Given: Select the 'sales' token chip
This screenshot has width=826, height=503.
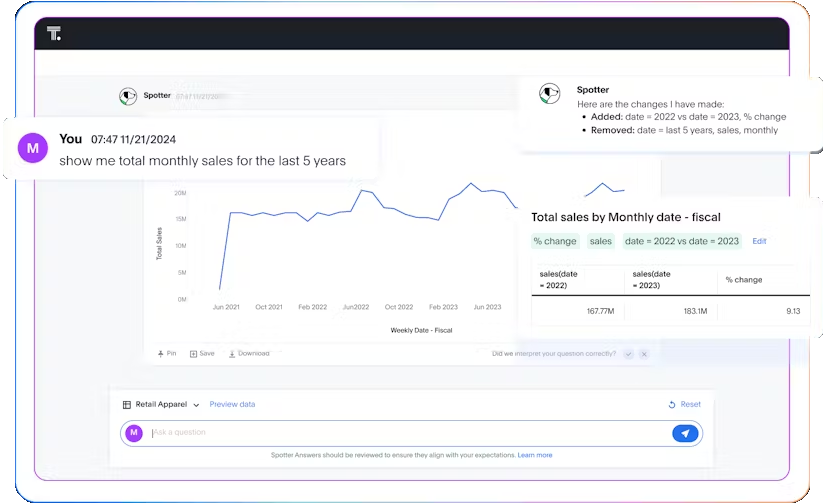Looking at the screenshot, I should tap(600, 241).
